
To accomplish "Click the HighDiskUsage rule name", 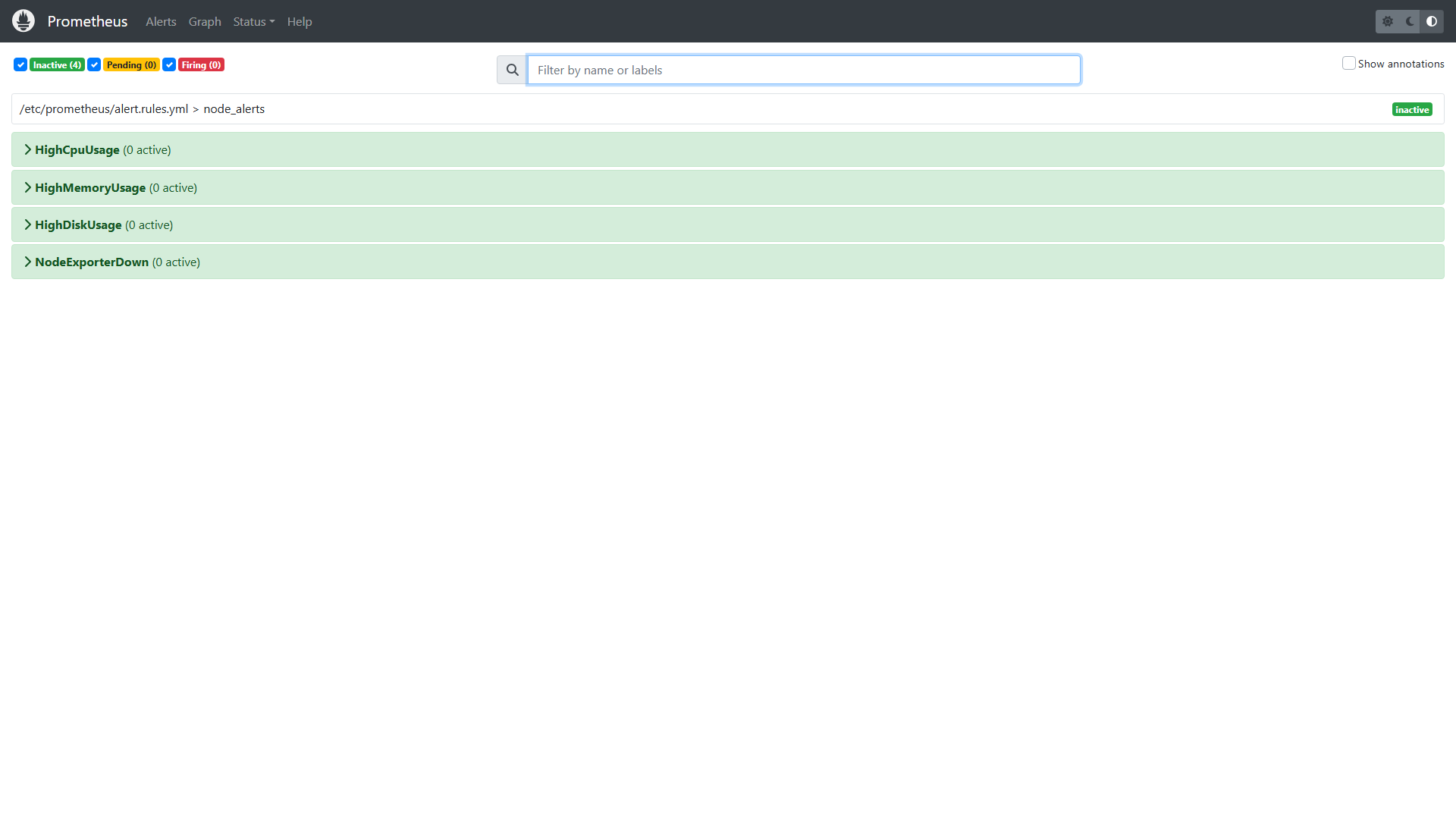I will click(x=78, y=225).
